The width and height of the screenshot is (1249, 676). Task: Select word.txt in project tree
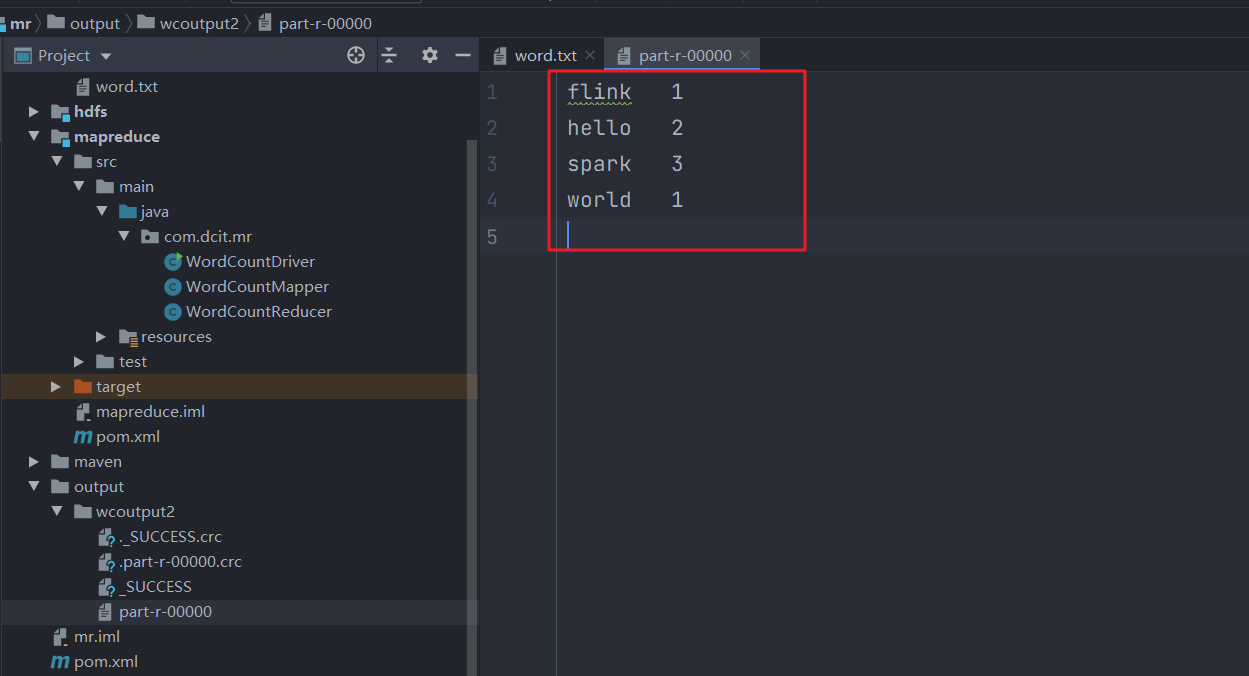pyautogui.click(x=127, y=87)
